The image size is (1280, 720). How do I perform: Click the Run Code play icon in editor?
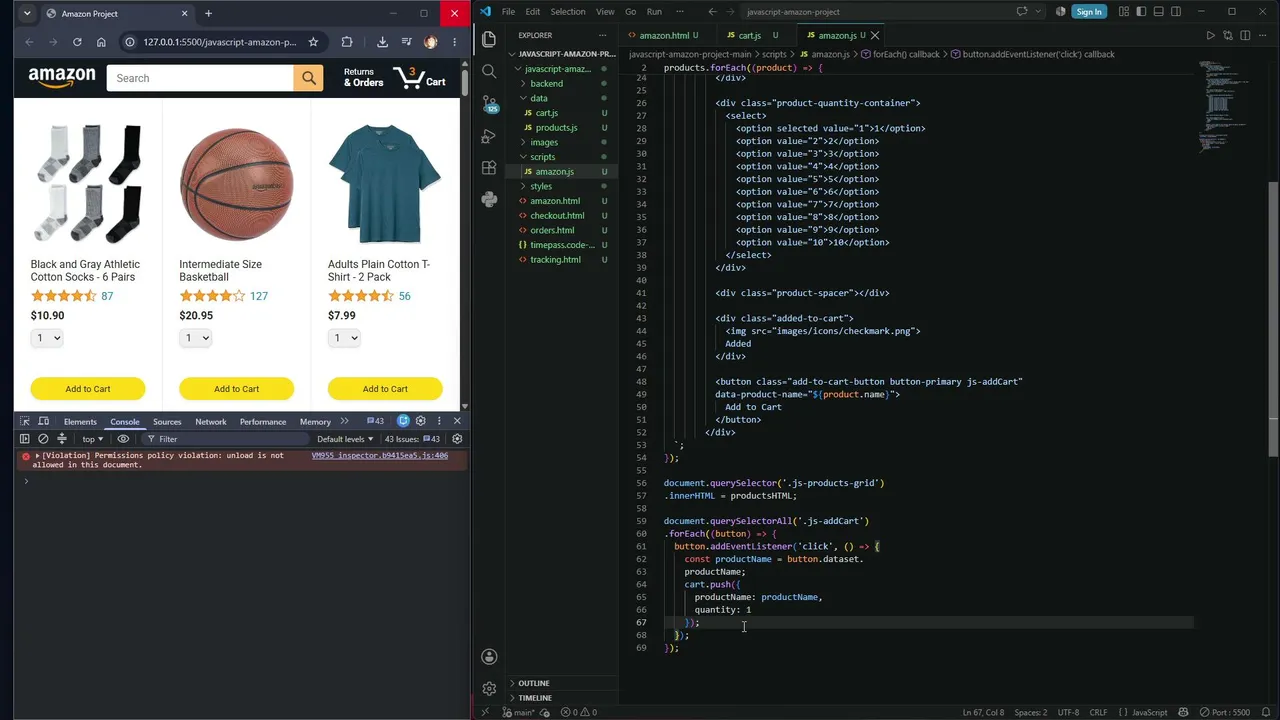[x=1210, y=35]
